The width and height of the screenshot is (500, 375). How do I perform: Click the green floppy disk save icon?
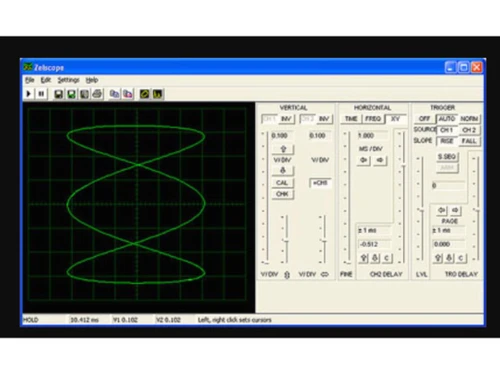[71, 94]
